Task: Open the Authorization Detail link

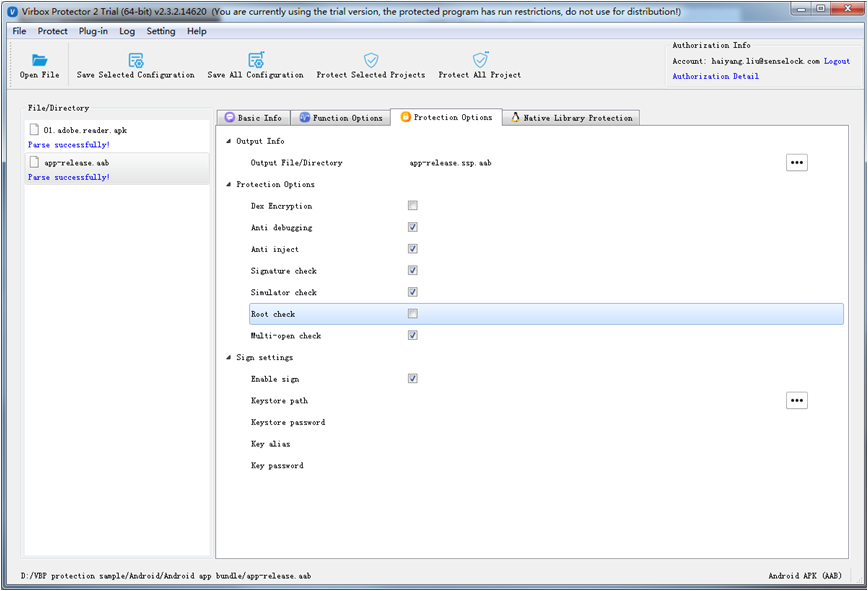Action: [x=715, y=76]
